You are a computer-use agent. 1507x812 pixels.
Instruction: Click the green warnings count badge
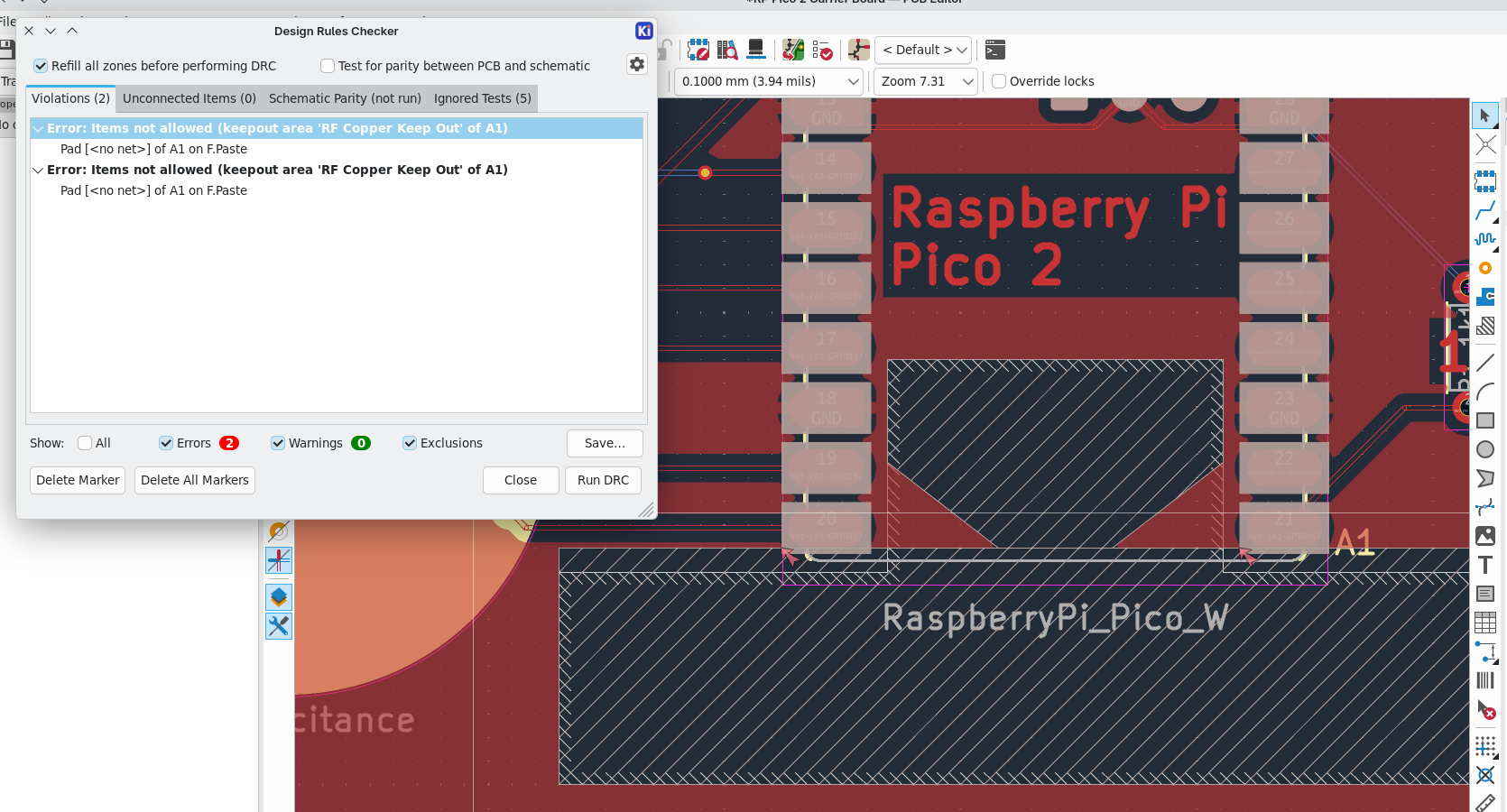pyautogui.click(x=361, y=443)
